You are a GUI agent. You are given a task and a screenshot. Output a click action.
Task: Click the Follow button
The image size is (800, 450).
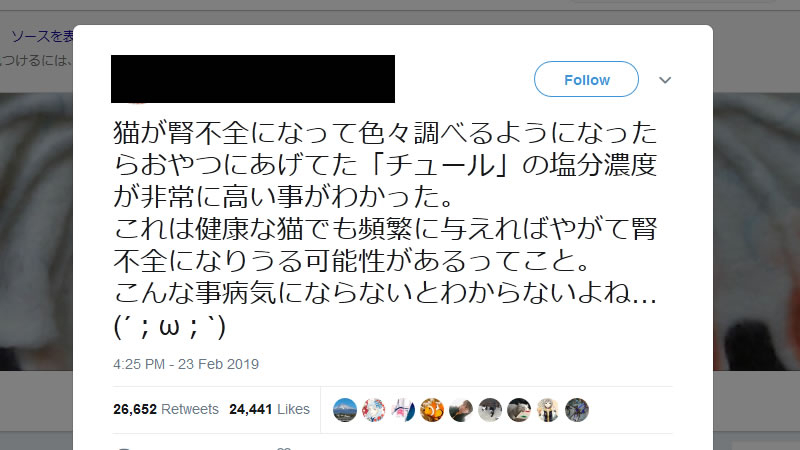point(586,79)
